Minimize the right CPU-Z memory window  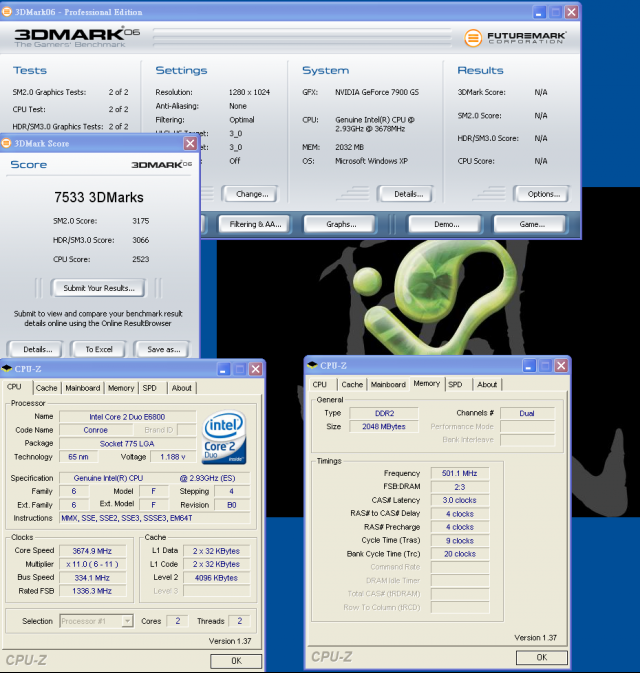pyautogui.click(x=529, y=366)
